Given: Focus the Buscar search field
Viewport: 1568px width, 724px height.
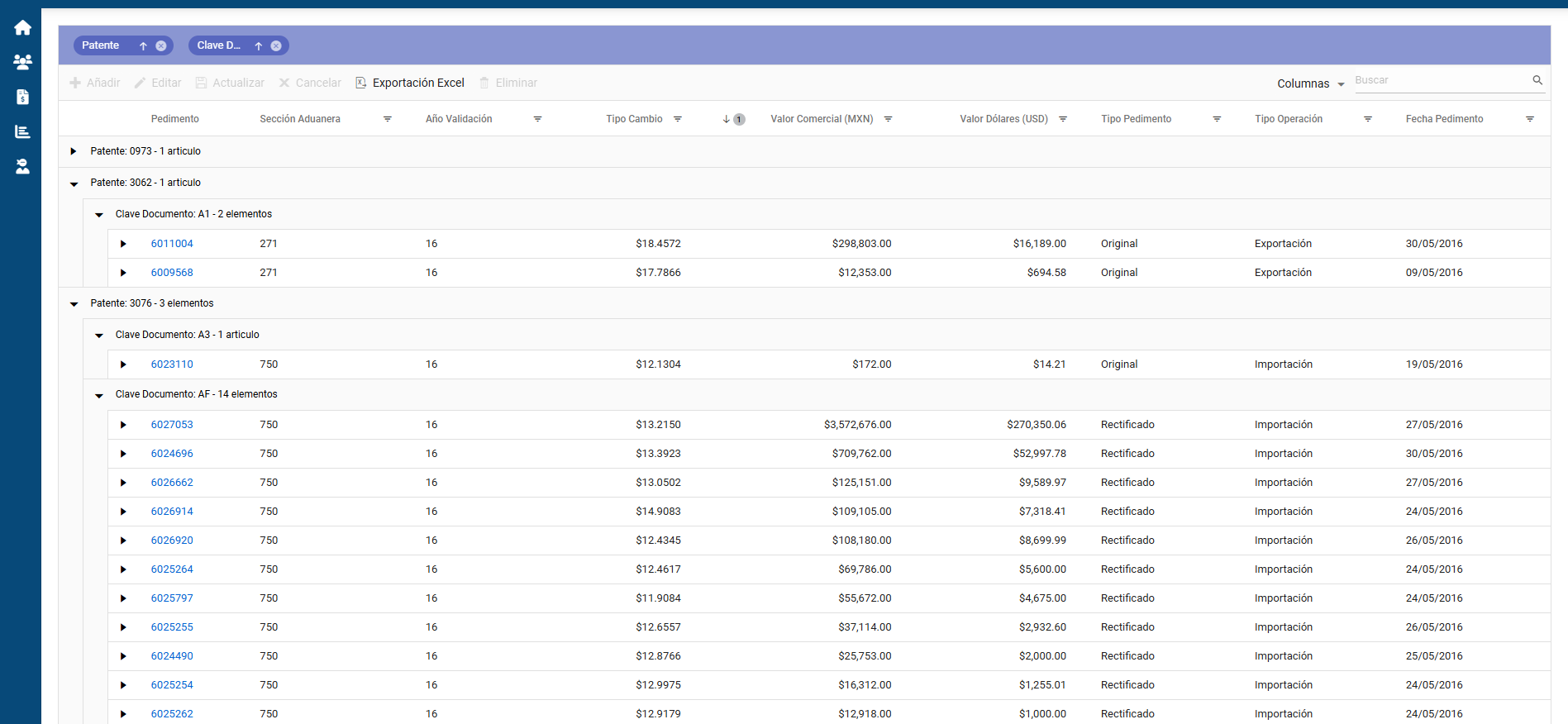Looking at the screenshot, I should point(1440,80).
